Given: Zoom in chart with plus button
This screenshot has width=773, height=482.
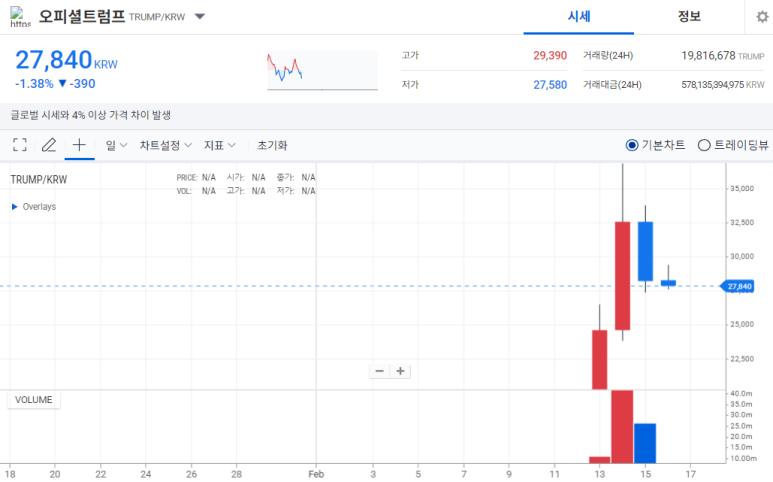Looking at the screenshot, I should pyautogui.click(x=400, y=371).
